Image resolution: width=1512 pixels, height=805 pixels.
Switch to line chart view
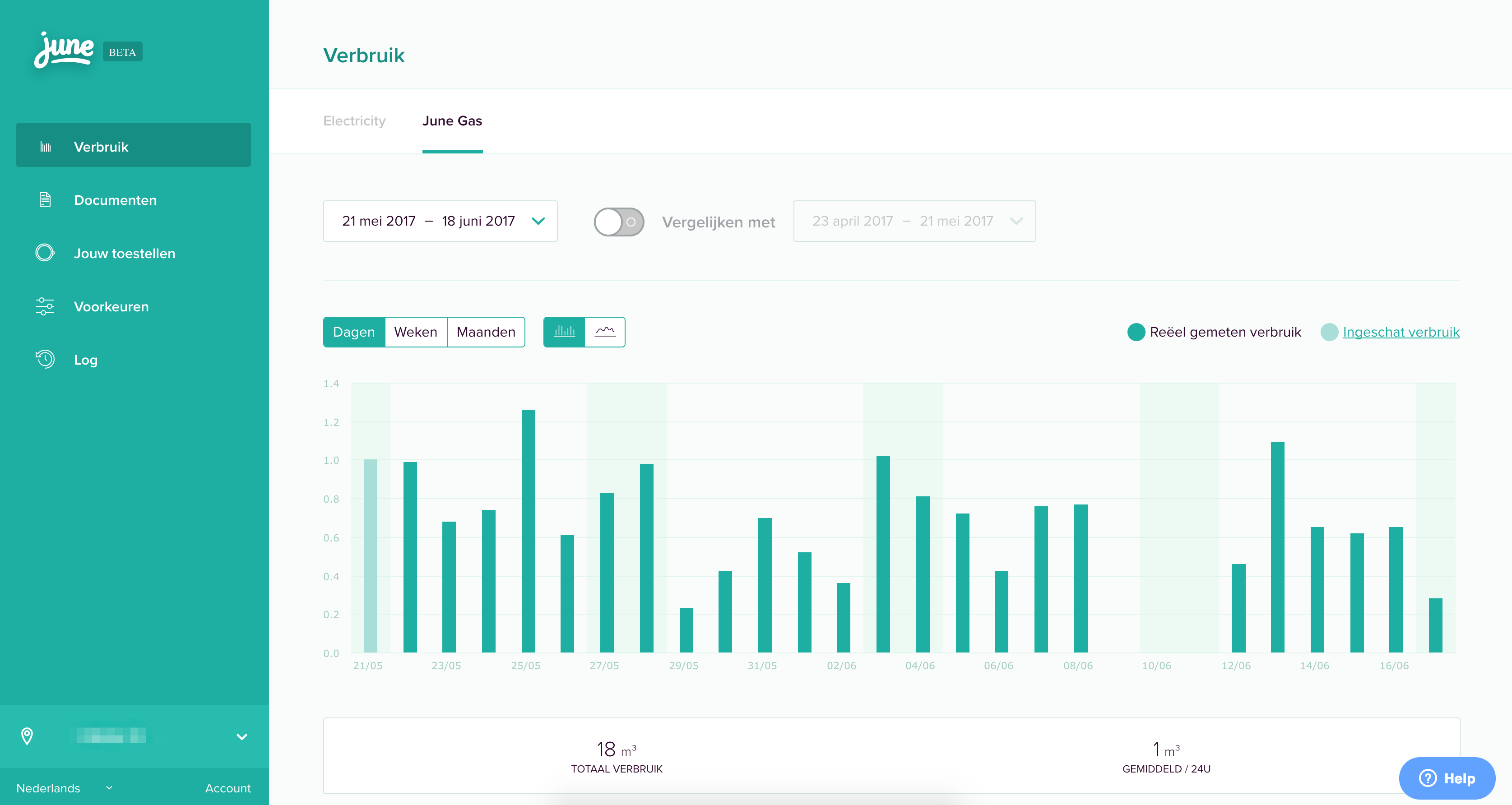(604, 332)
